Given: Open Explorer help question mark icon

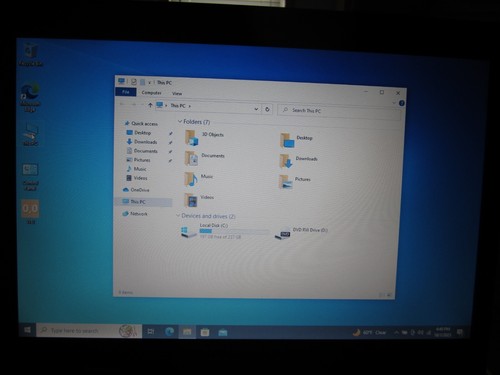Looking at the screenshot, I should pyautogui.click(x=402, y=103).
